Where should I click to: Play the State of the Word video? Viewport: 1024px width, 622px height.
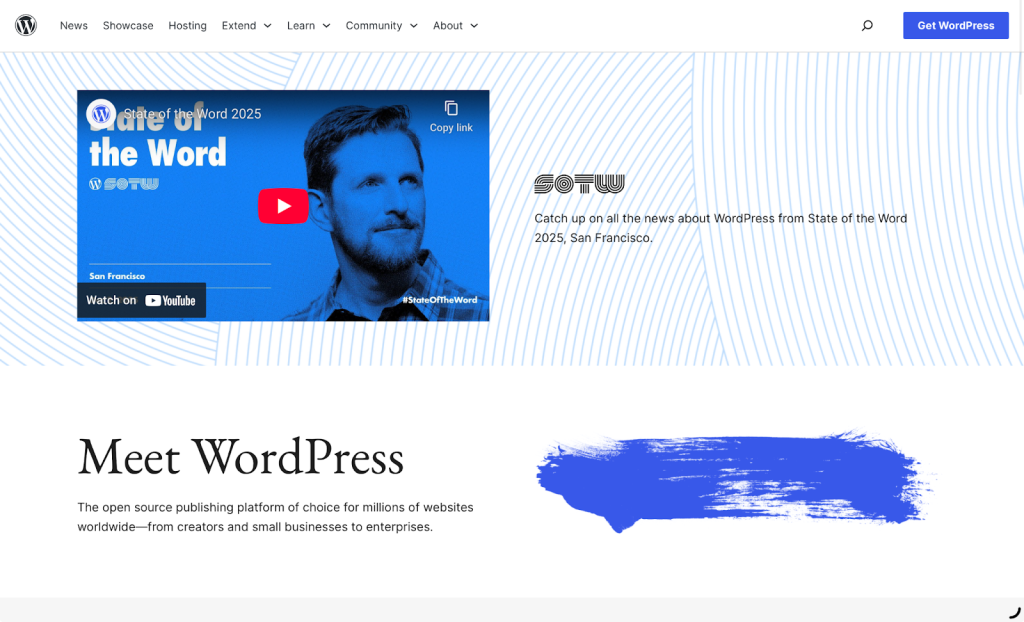283,206
